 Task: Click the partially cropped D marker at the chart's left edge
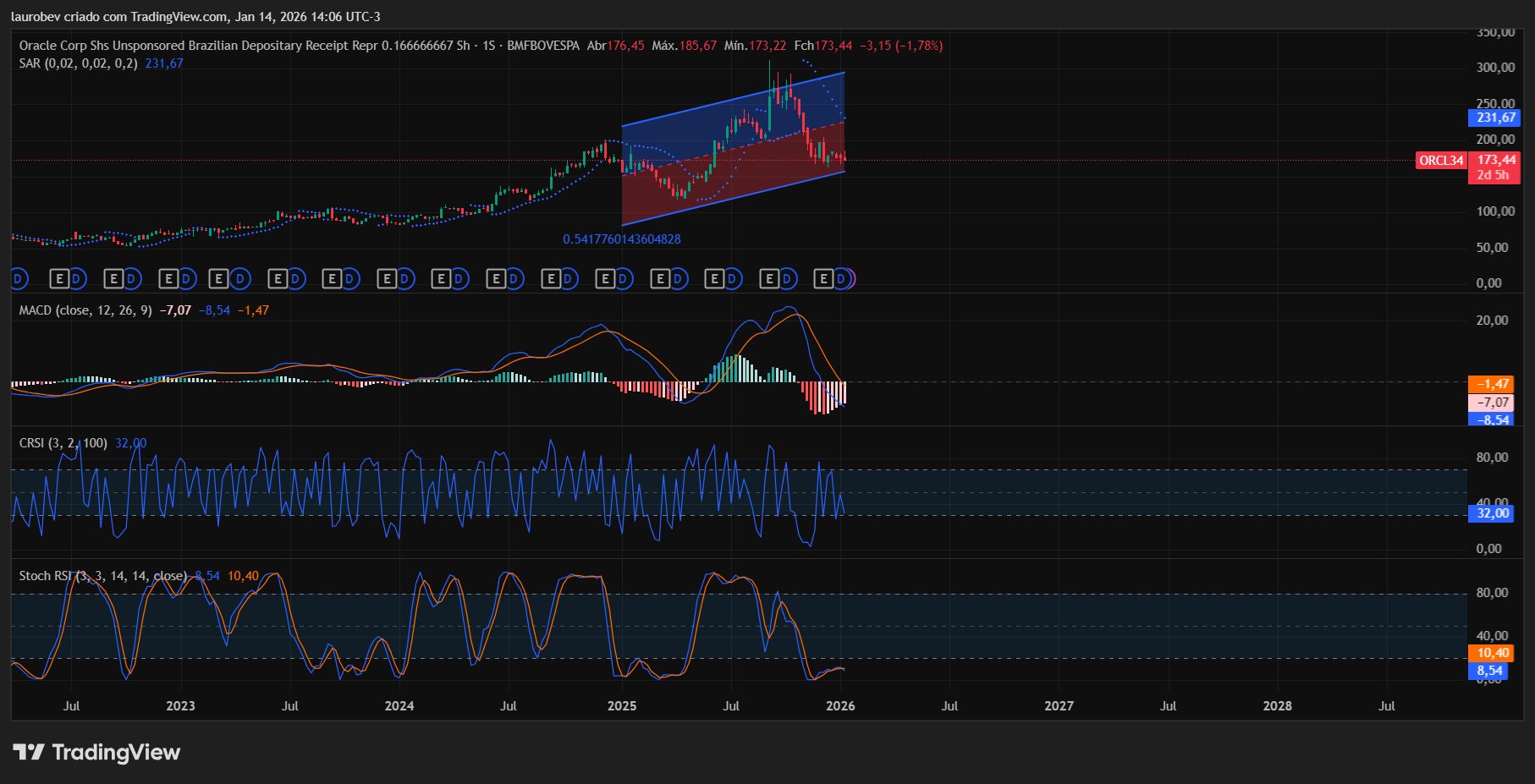(x=19, y=278)
